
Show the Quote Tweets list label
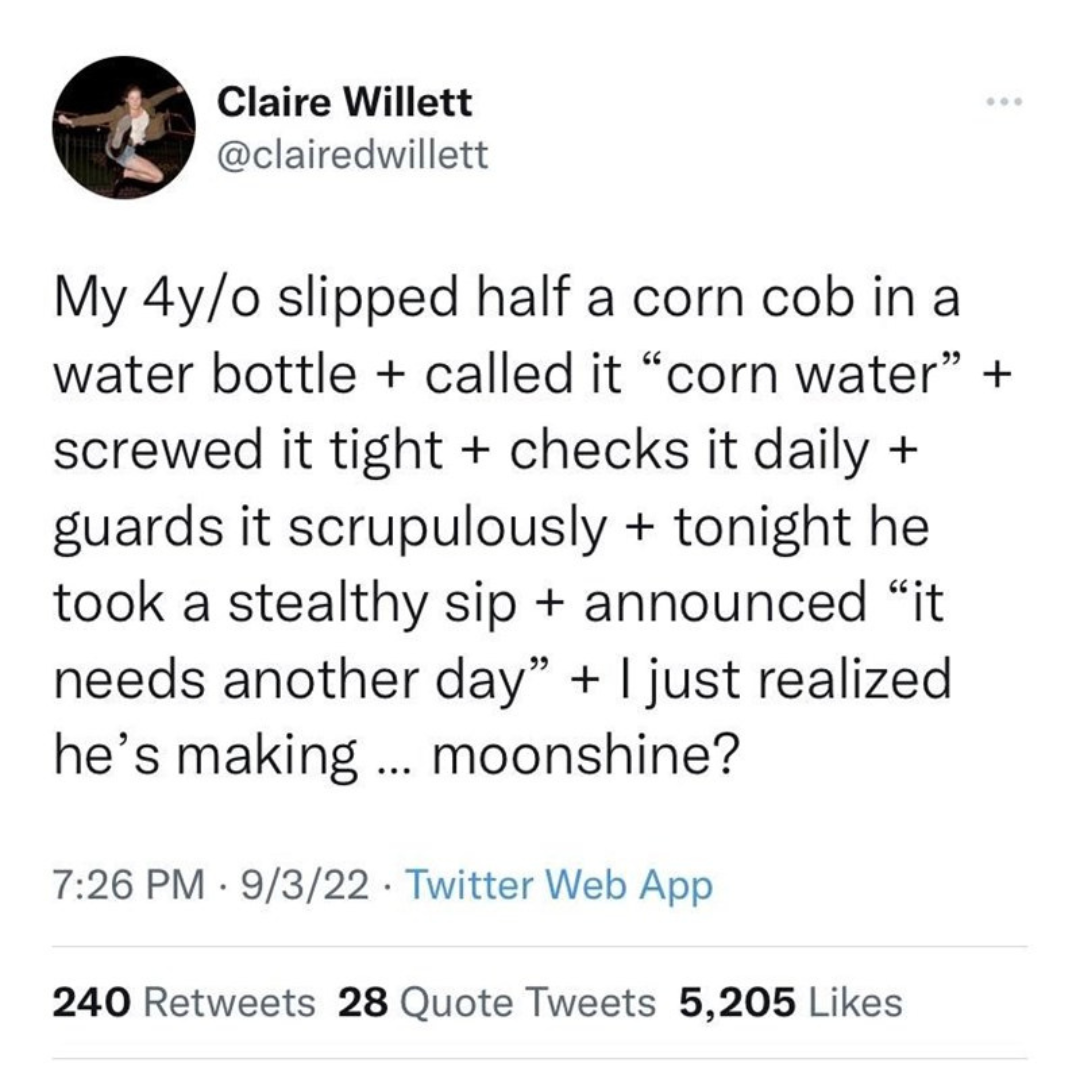528,1002
